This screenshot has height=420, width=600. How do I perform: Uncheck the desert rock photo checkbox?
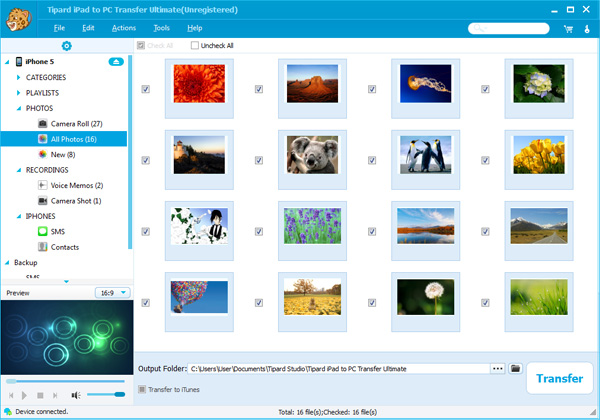259,89
